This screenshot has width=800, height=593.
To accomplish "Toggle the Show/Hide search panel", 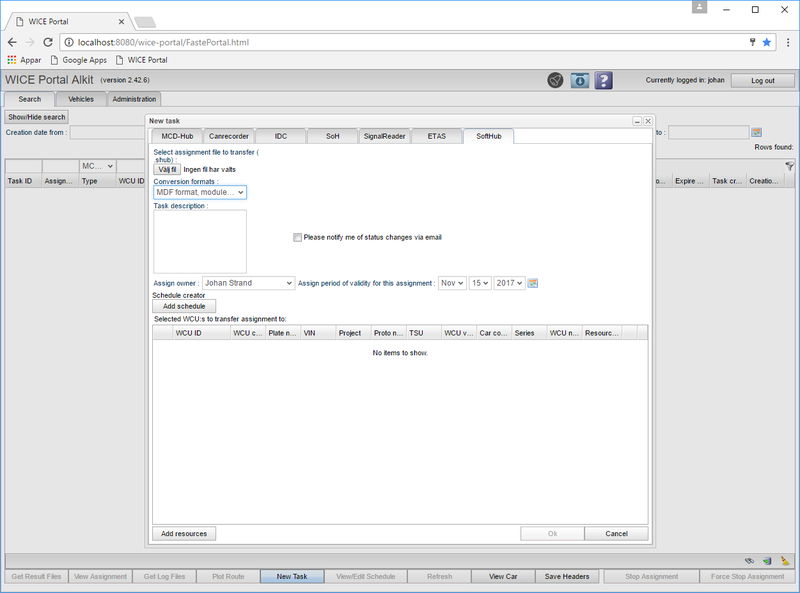I will pos(37,116).
